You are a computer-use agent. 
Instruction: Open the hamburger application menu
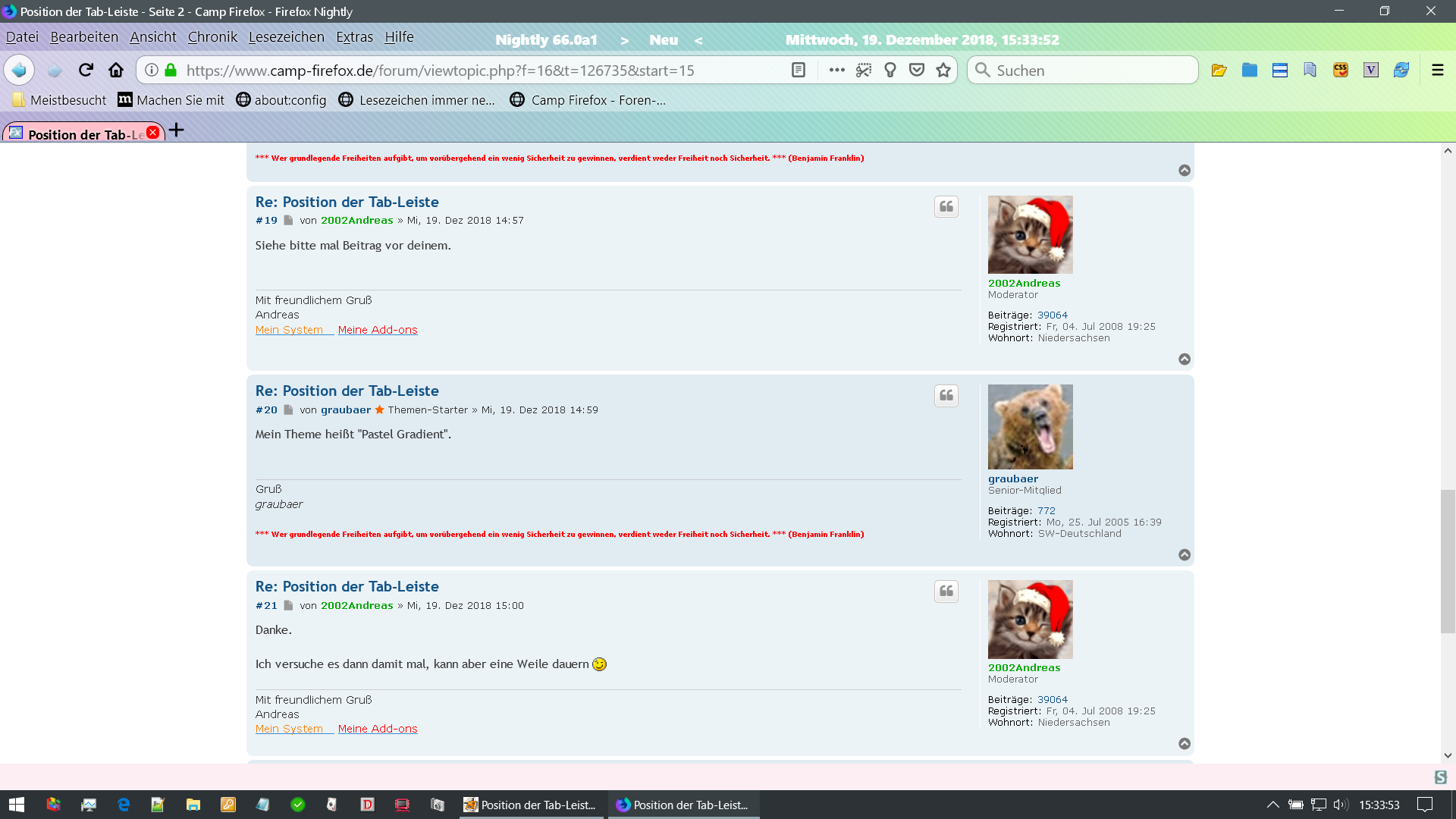[1437, 70]
